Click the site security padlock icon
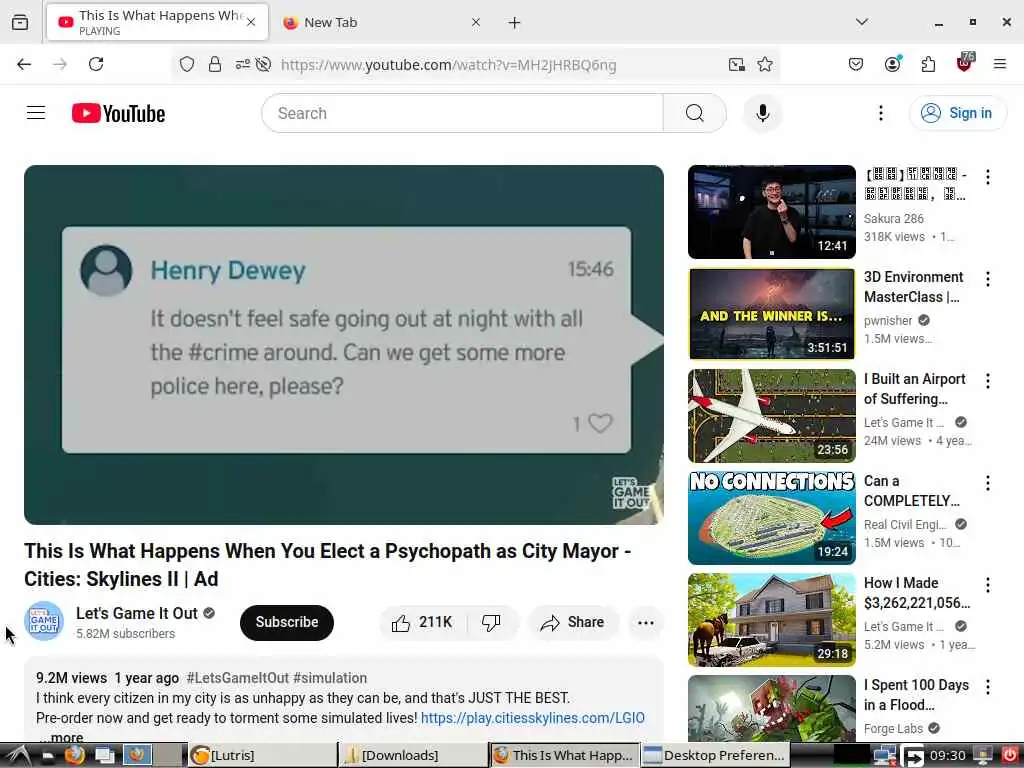The image size is (1024, 768). pos(215,64)
